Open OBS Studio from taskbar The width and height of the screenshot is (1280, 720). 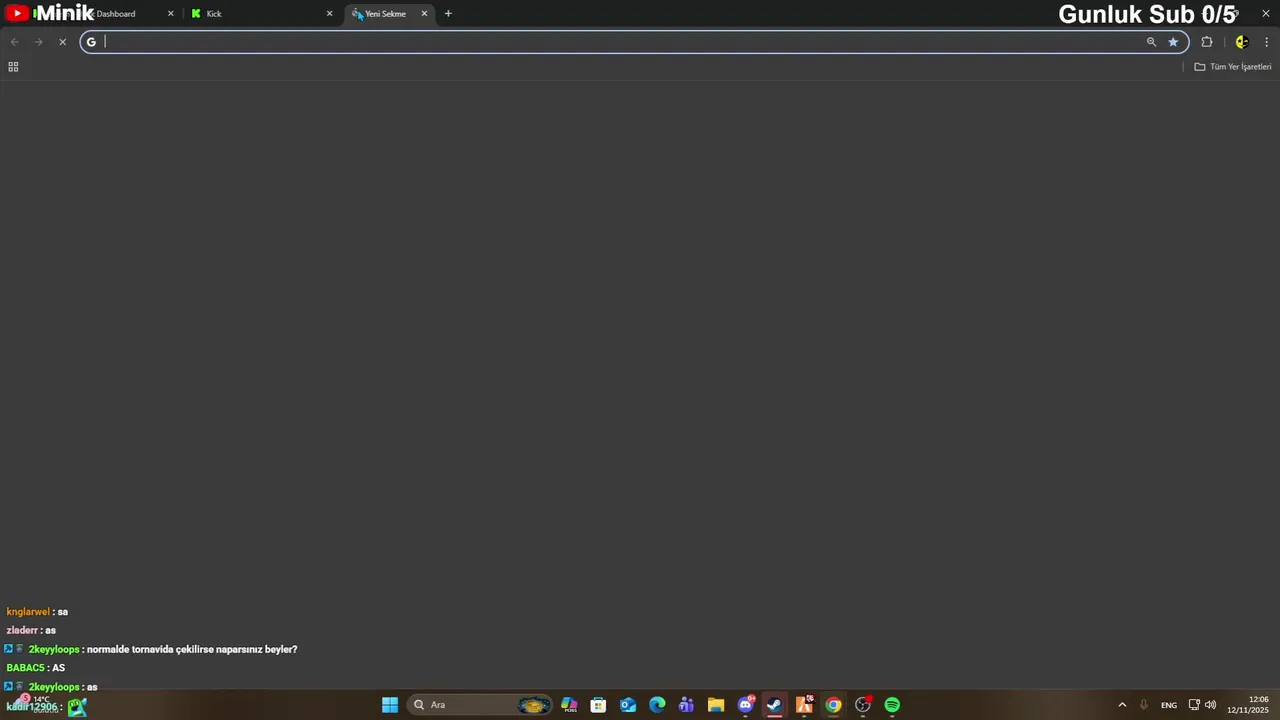pos(863,705)
